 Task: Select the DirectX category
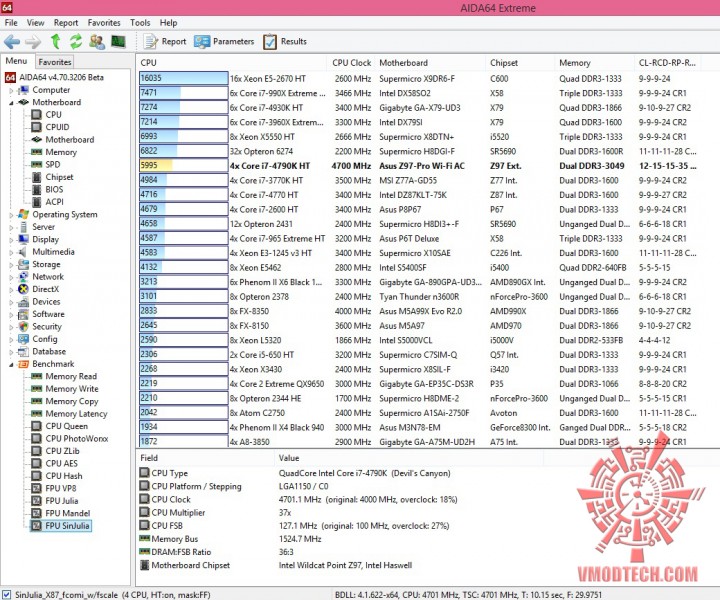45,289
